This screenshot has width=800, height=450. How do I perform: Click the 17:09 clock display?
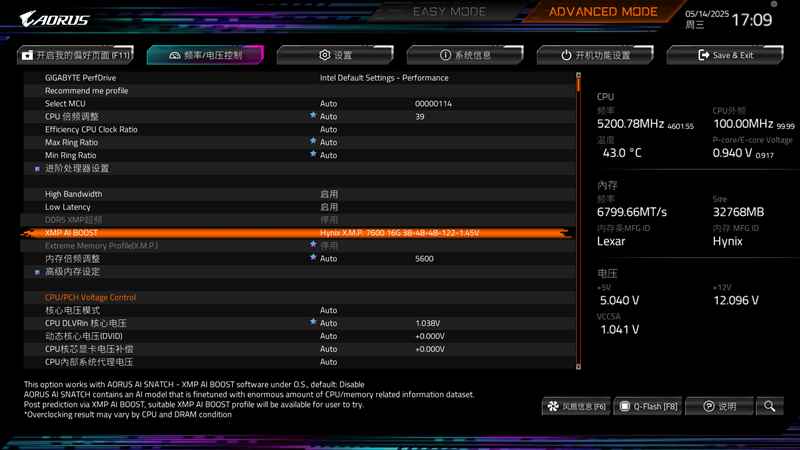click(752, 20)
